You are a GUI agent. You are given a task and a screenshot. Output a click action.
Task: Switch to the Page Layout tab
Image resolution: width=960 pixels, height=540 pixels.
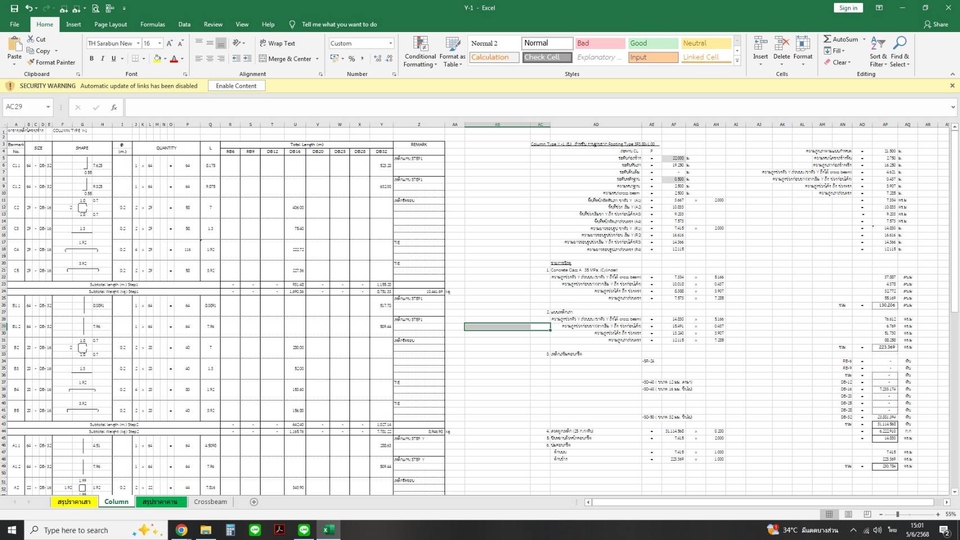(x=111, y=24)
